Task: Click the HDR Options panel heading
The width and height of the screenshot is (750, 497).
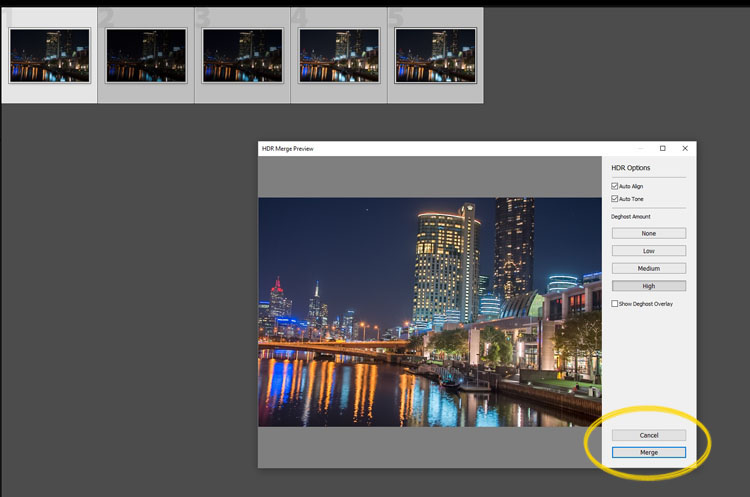Action: 631,168
